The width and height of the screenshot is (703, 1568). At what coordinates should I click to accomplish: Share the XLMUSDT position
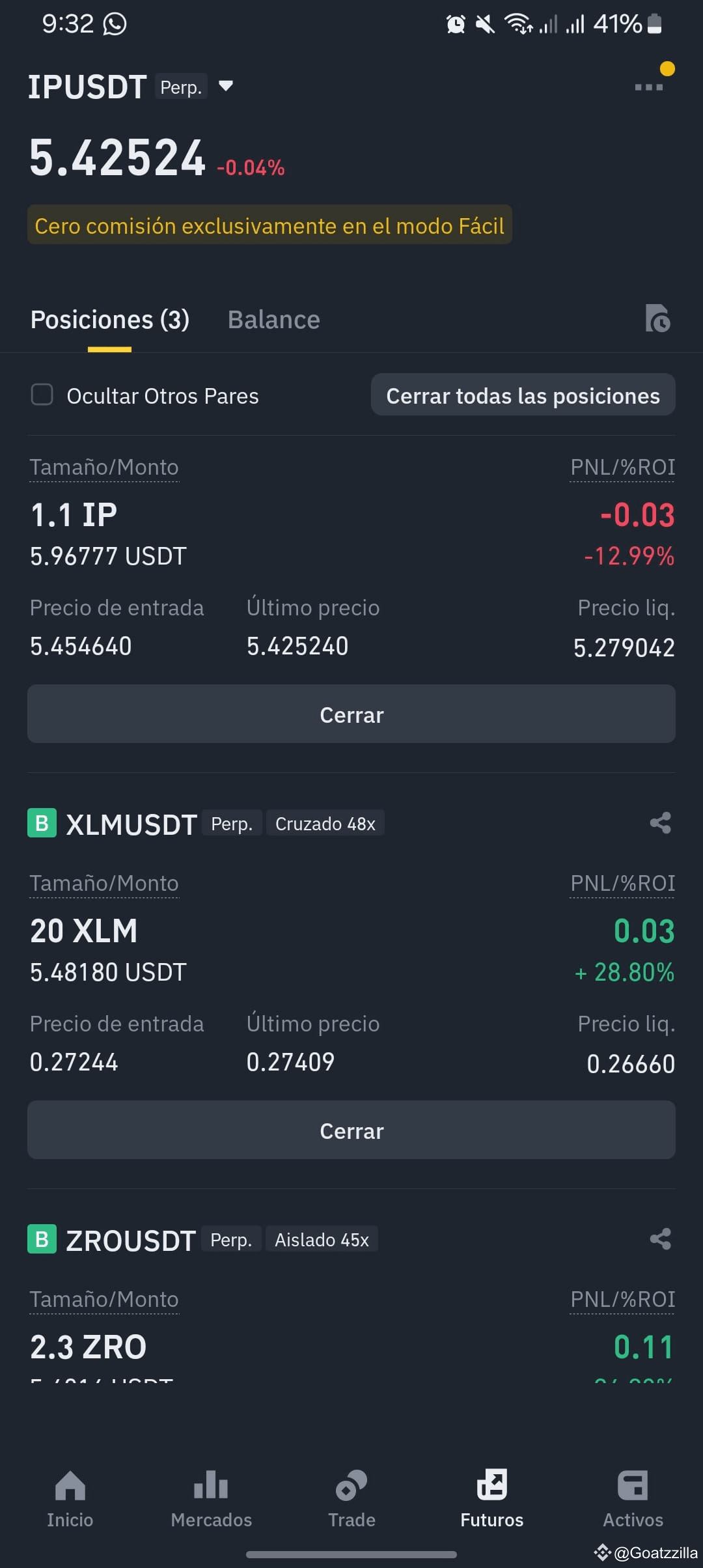[660, 823]
